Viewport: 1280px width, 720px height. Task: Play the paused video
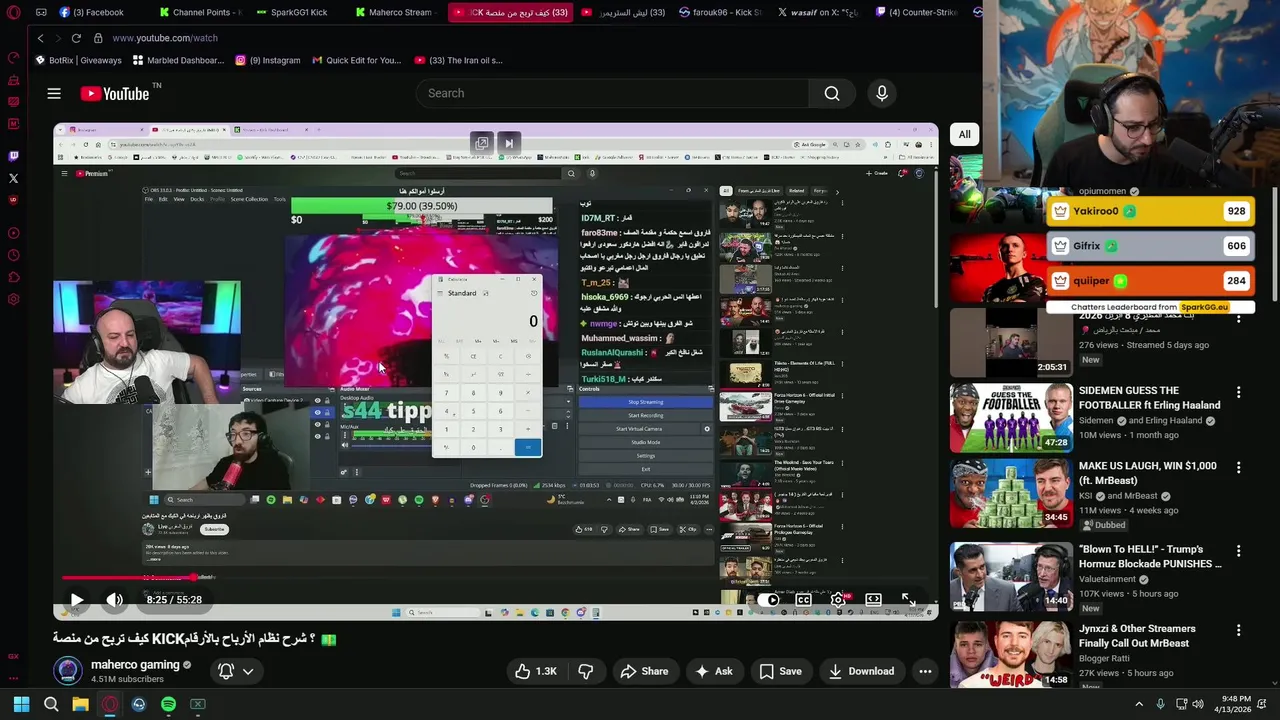[x=76, y=600]
